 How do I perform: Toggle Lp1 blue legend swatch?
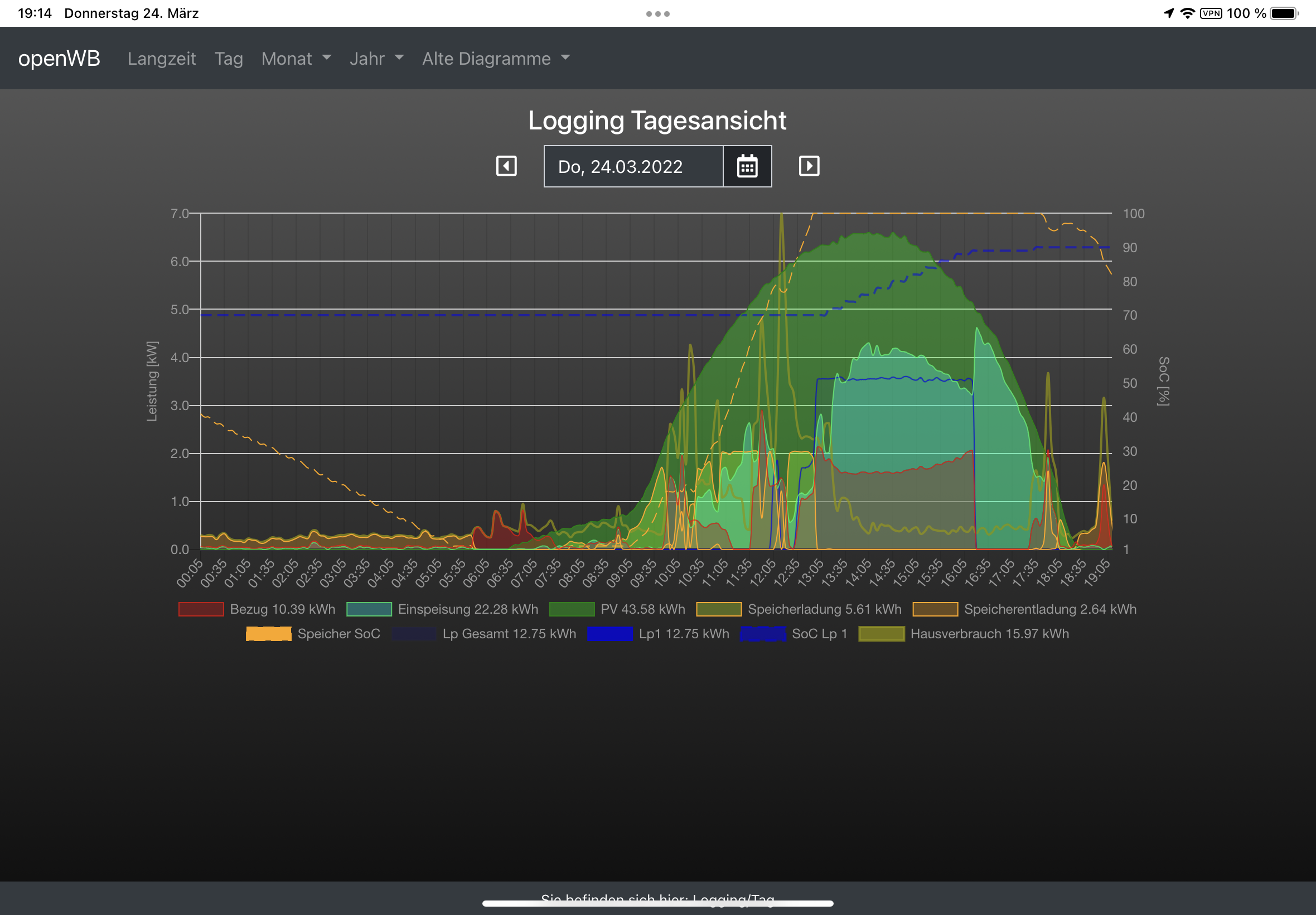(609, 633)
